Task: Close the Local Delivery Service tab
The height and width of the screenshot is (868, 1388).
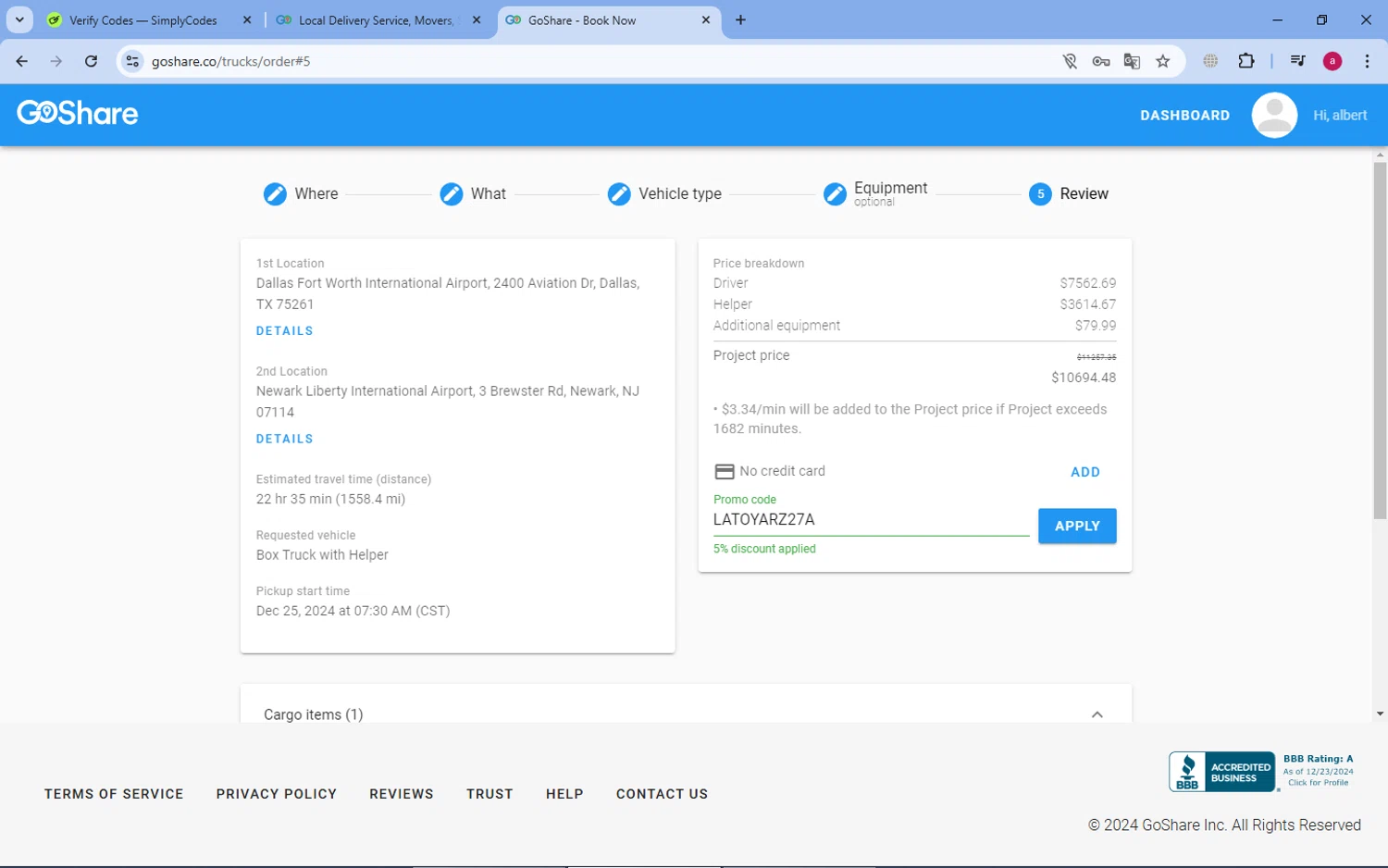Action: (477, 19)
